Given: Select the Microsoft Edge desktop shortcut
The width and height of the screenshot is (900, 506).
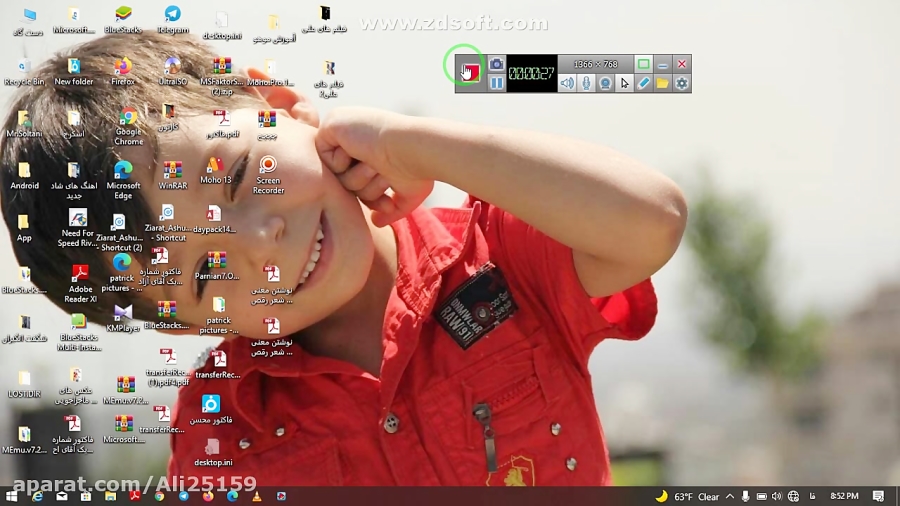Looking at the screenshot, I should 123,180.
